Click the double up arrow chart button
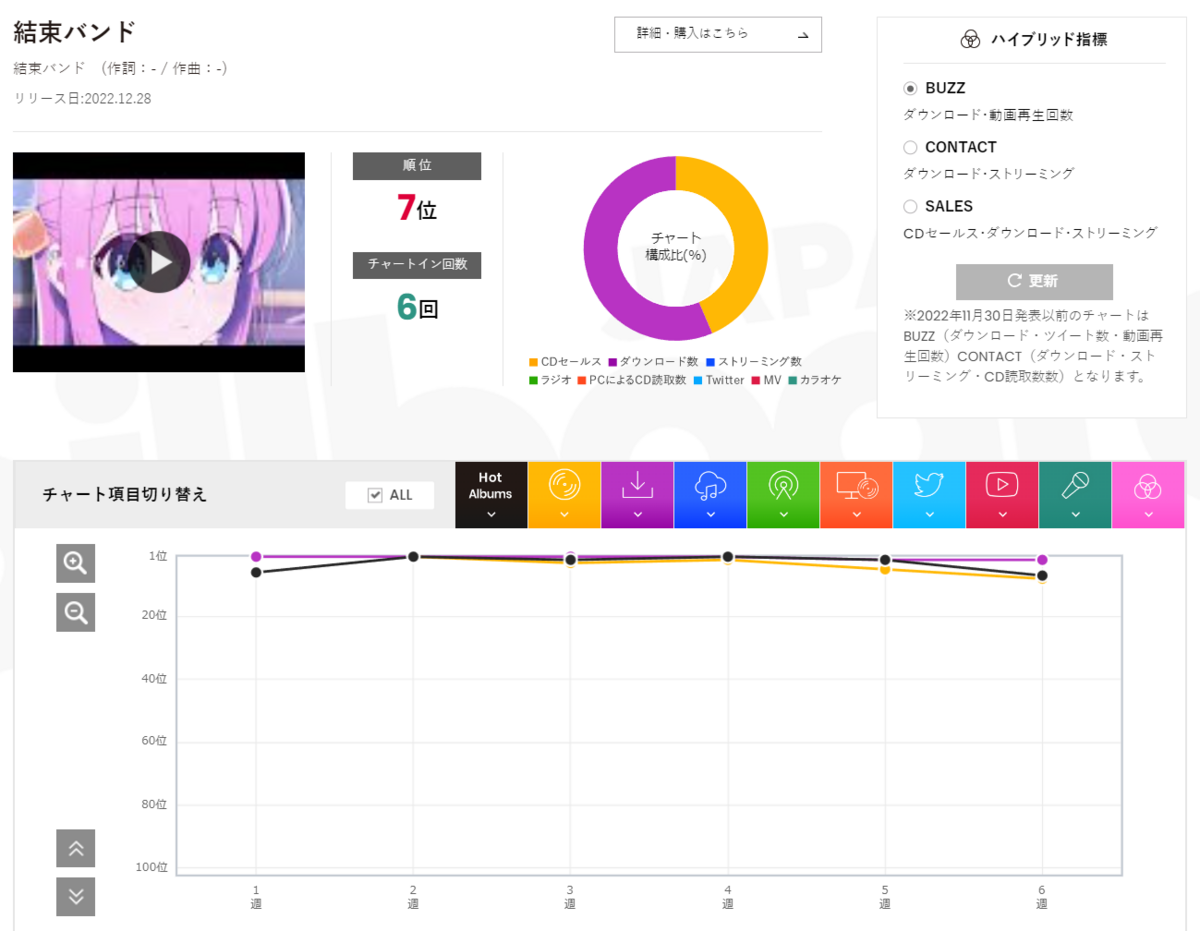 (x=76, y=849)
